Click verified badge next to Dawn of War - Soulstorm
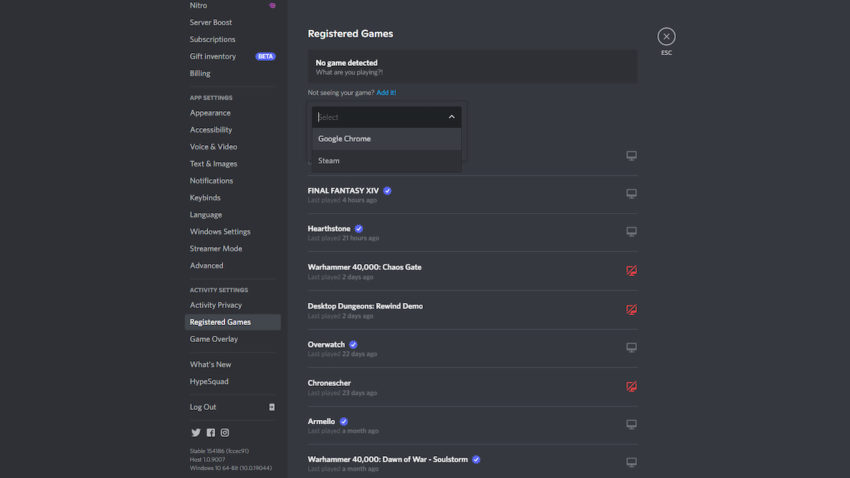 475,459
